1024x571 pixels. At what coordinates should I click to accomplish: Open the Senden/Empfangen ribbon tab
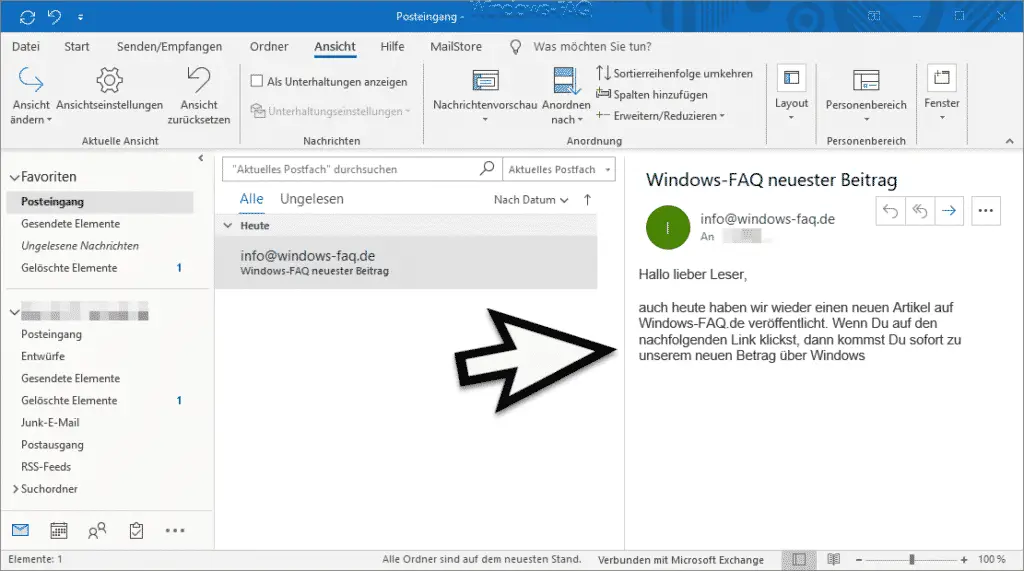click(169, 46)
